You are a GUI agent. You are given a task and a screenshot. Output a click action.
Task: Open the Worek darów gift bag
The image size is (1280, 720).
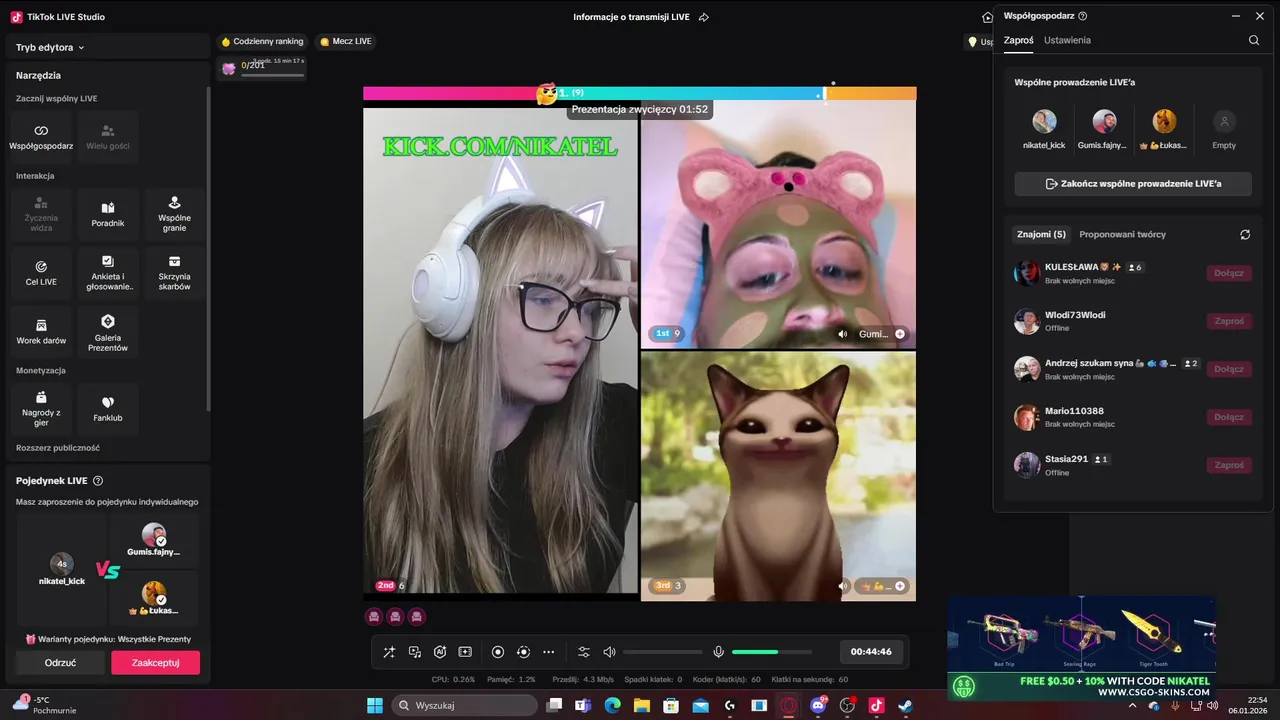coord(41,332)
